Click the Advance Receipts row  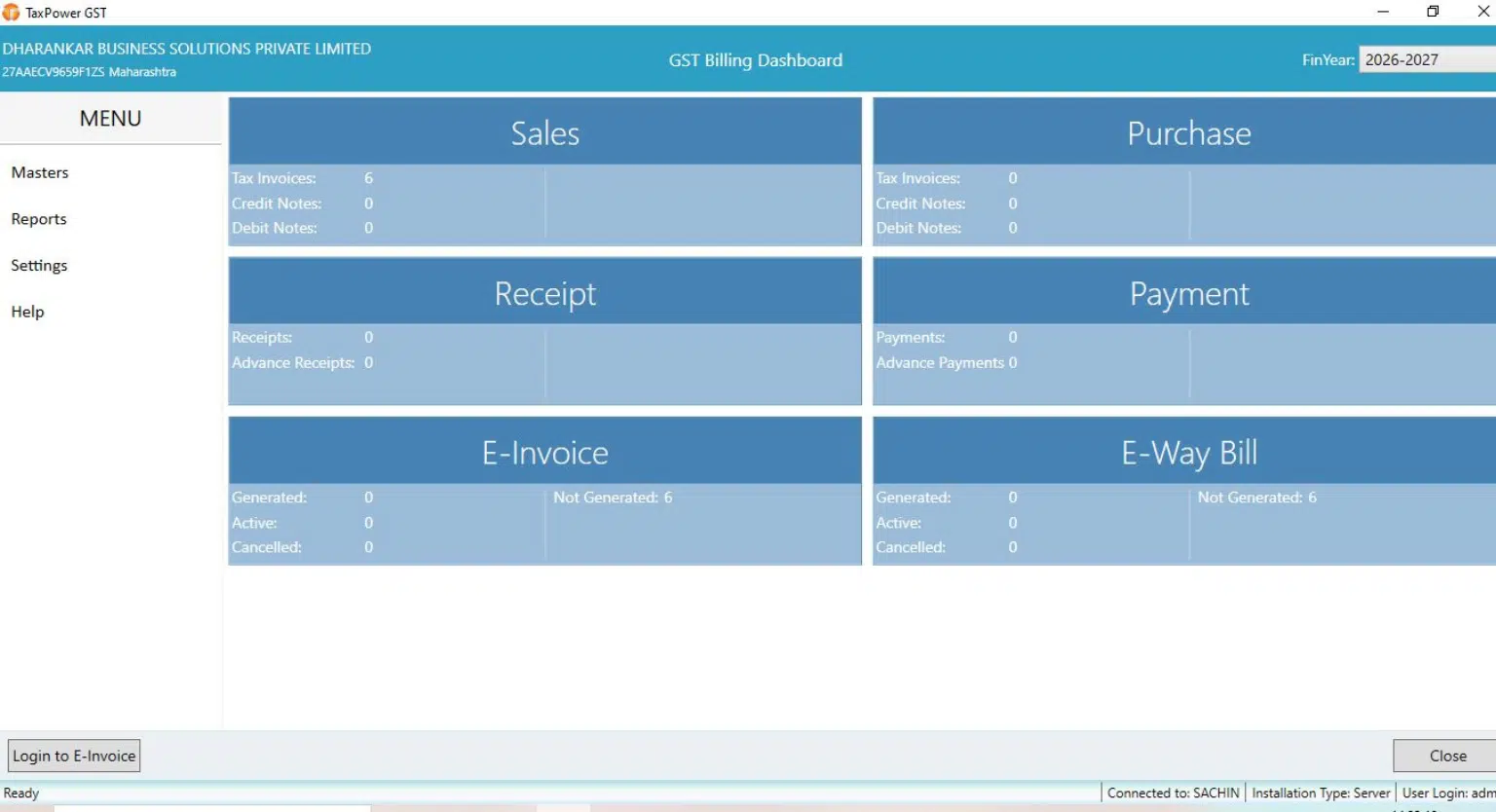pos(302,362)
